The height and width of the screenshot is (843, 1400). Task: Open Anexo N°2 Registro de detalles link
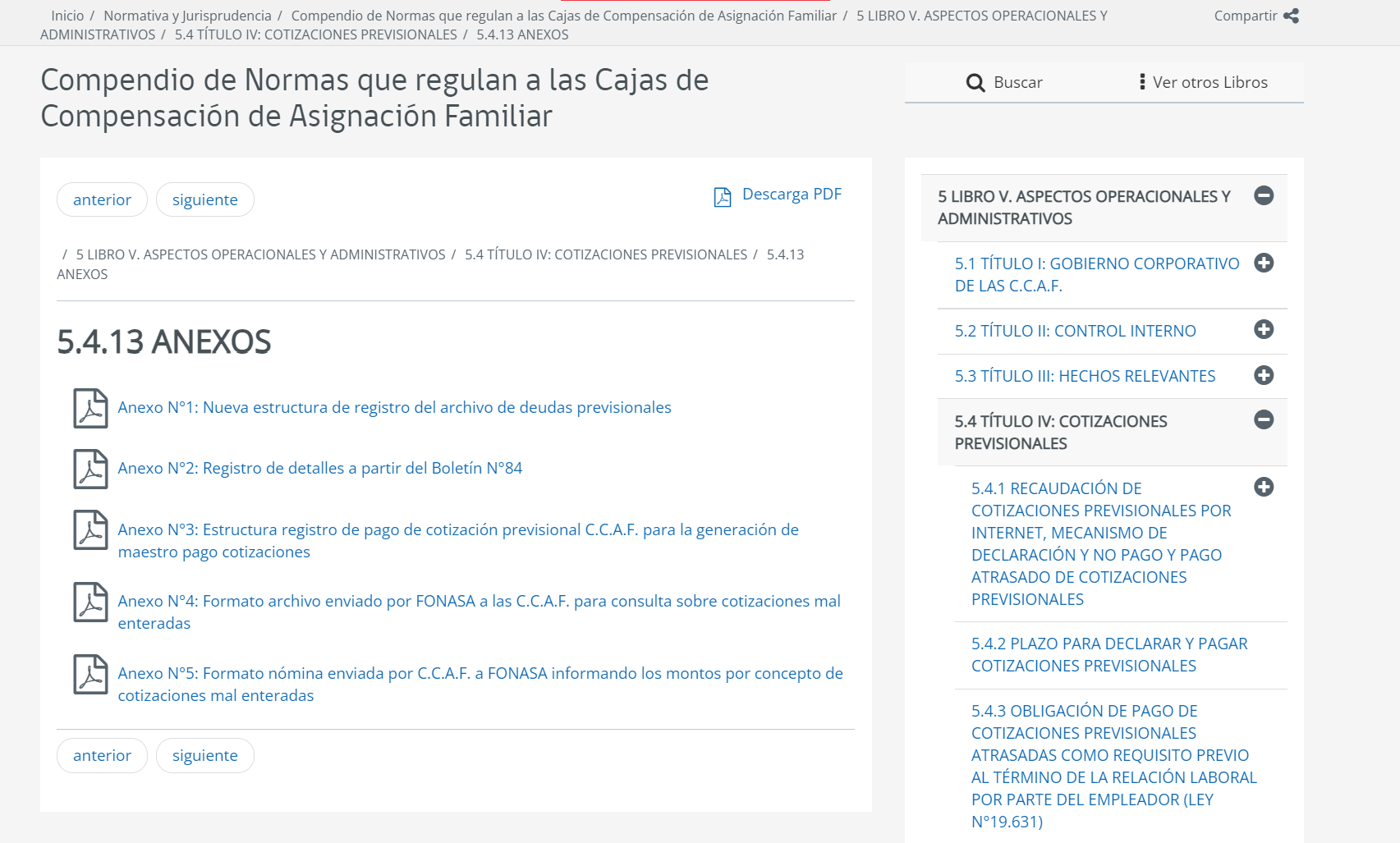point(320,468)
